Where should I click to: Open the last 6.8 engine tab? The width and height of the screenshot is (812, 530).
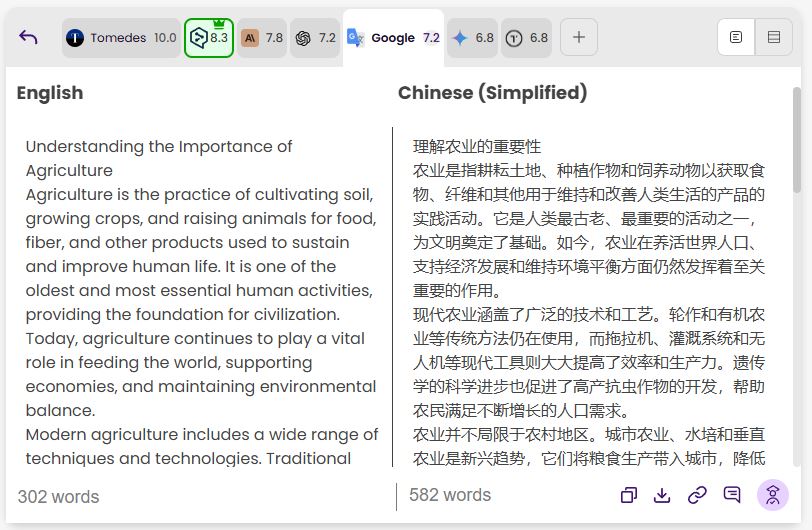pyautogui.click(x=526, y=38)
